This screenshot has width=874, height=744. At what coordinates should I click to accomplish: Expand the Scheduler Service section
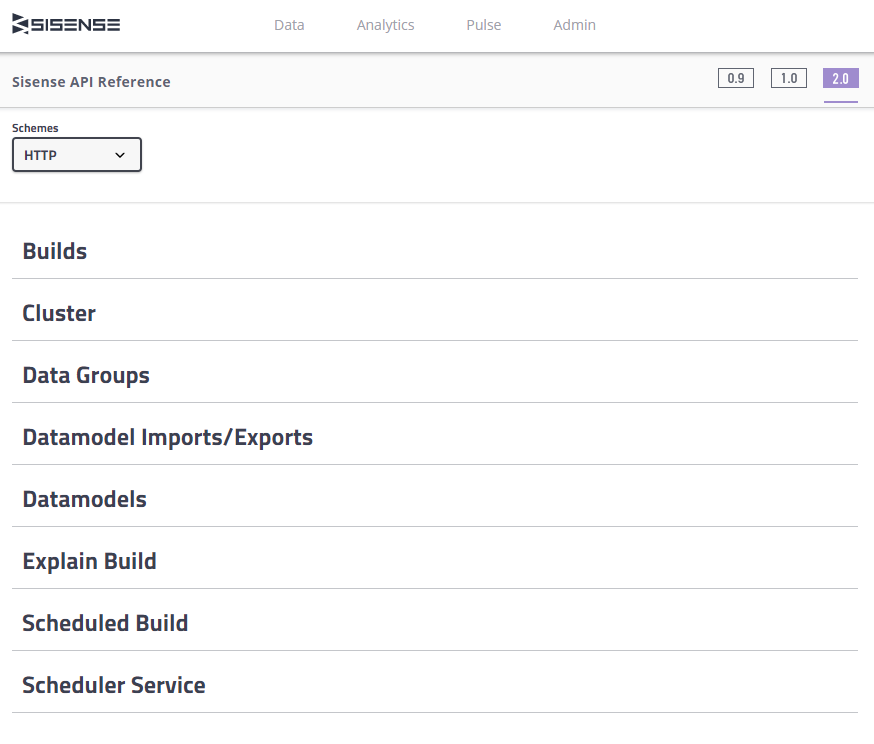(113, 685)
